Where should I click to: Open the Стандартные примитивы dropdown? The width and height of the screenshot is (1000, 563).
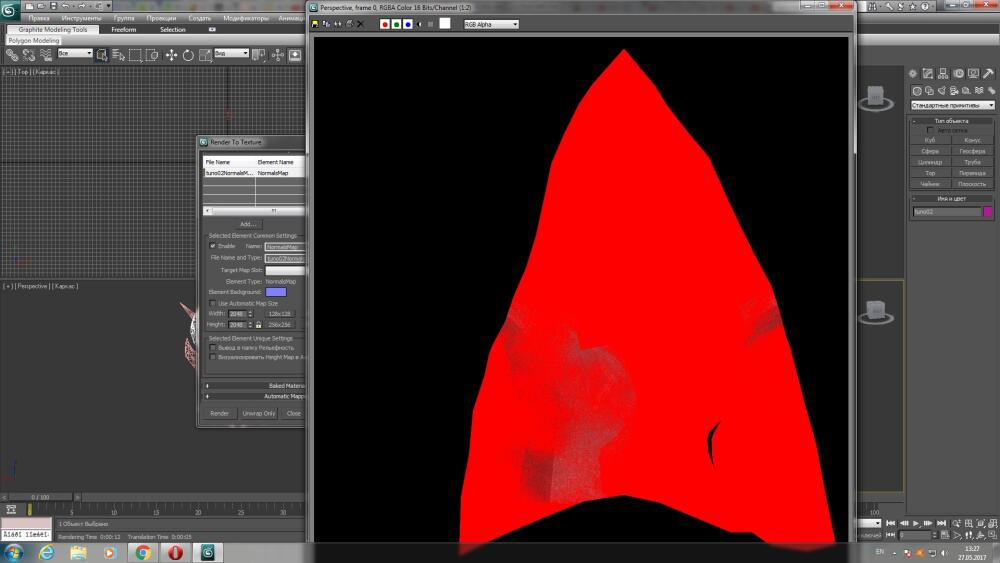coord(953,105)
